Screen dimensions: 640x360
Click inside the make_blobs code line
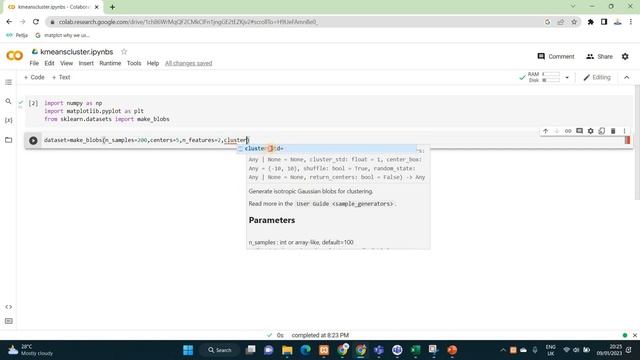(146, 140)
